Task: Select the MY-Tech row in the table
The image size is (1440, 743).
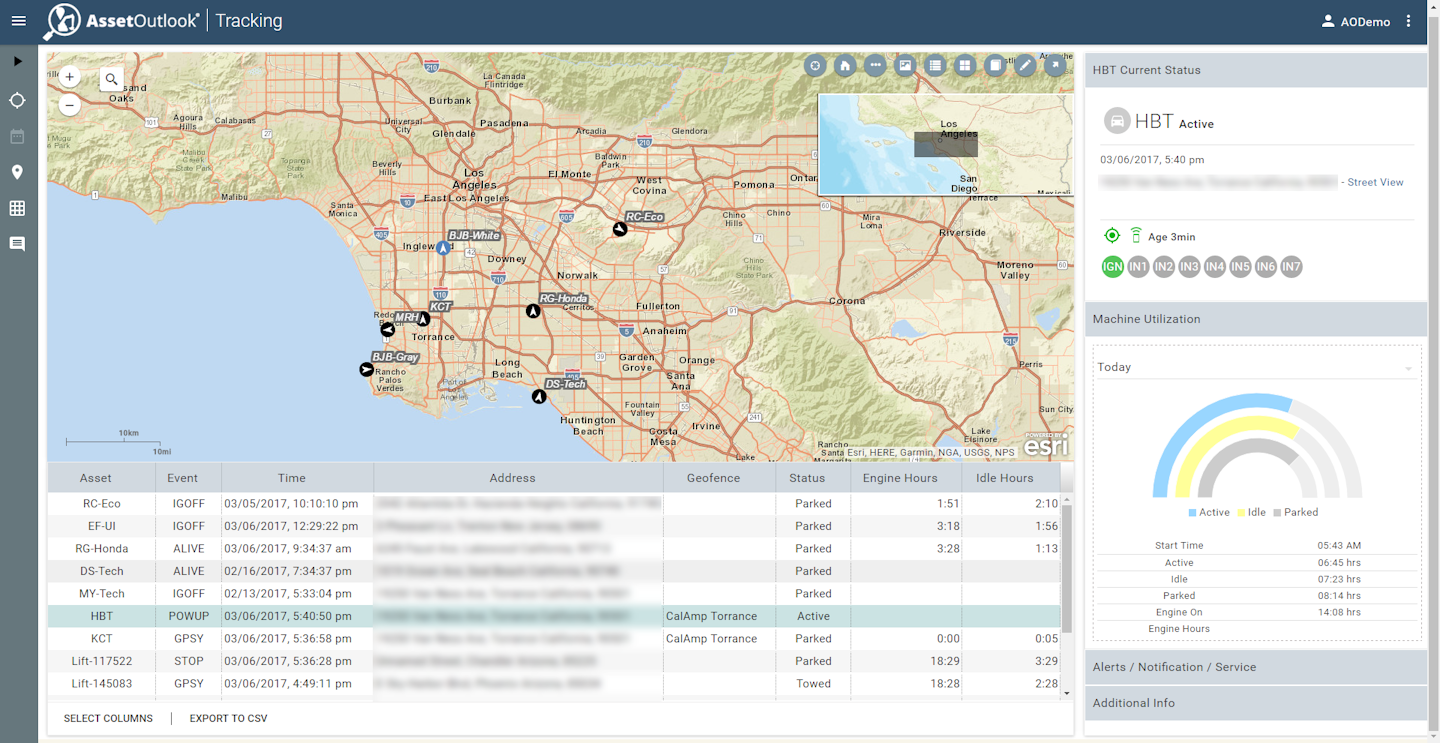Action: click(x=554, y=594)
